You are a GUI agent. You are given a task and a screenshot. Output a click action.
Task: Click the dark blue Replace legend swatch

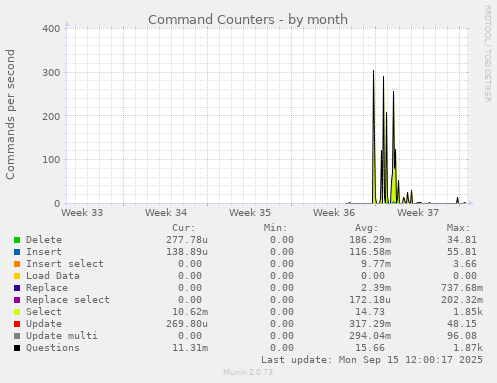click(17, 288)
